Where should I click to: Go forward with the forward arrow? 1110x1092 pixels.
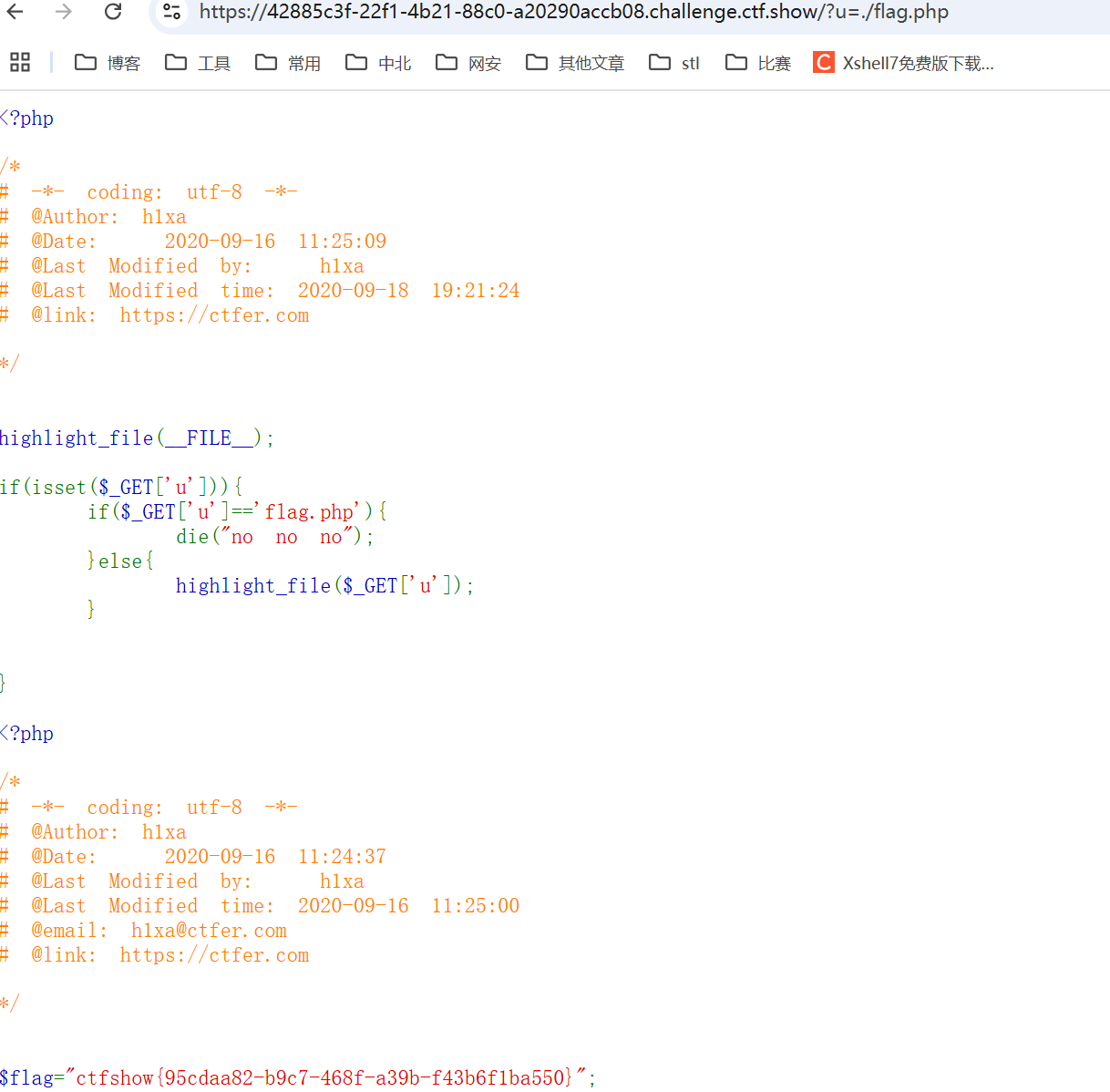(63, 12)
